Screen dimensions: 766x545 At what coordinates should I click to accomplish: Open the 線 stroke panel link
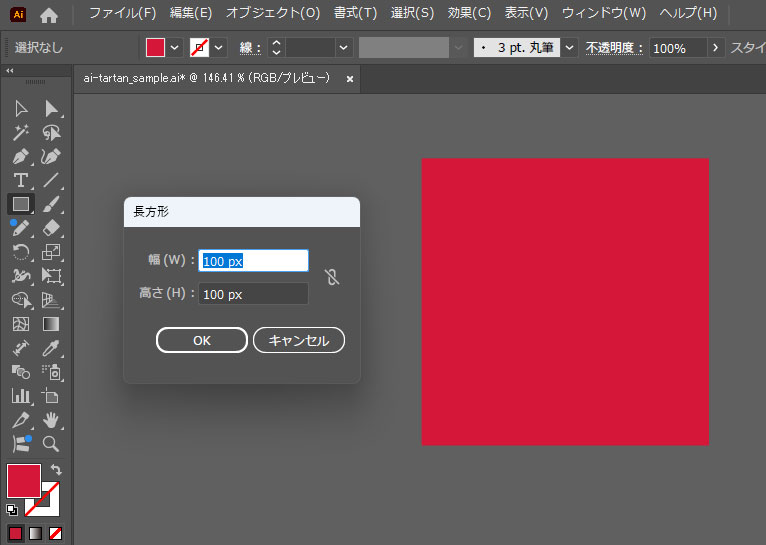tap(250, 48)
